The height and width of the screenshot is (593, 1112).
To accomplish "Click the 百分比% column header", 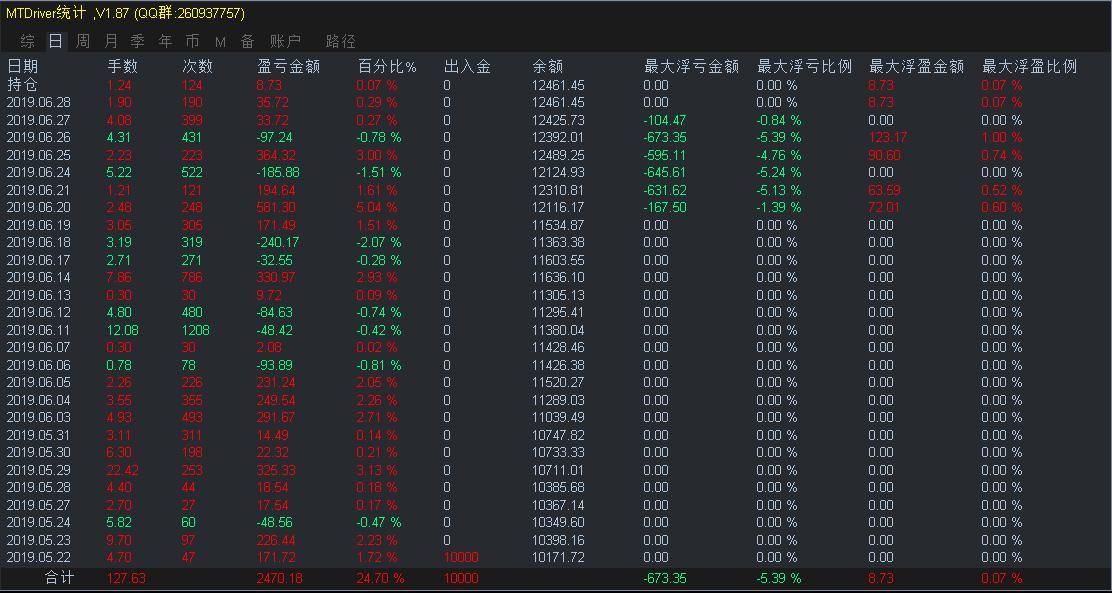I will pos(387,67).
